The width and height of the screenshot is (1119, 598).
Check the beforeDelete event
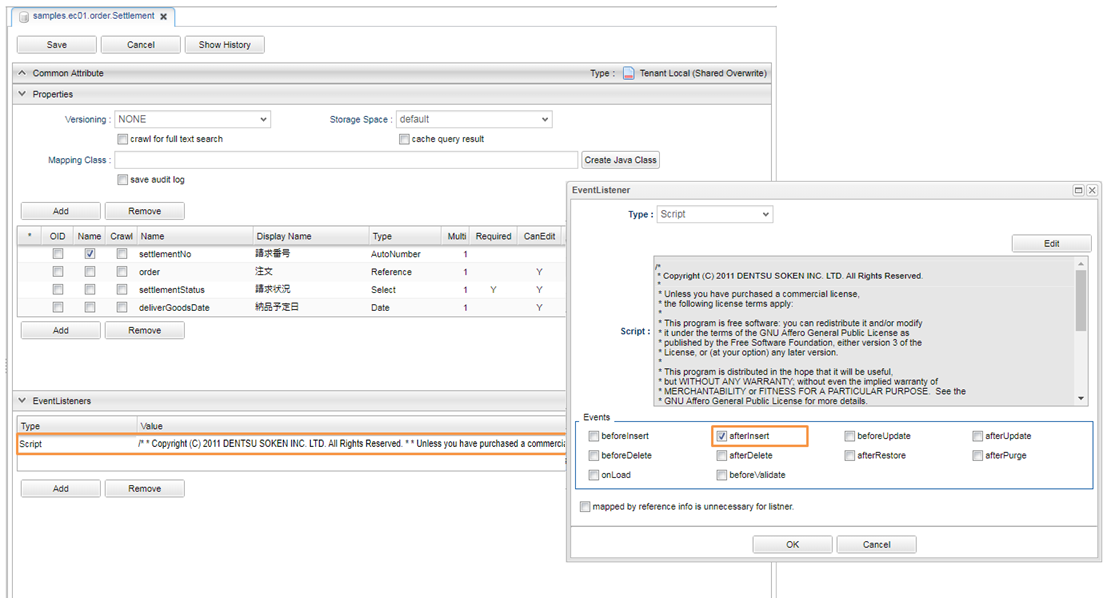(x=594, y=455)
